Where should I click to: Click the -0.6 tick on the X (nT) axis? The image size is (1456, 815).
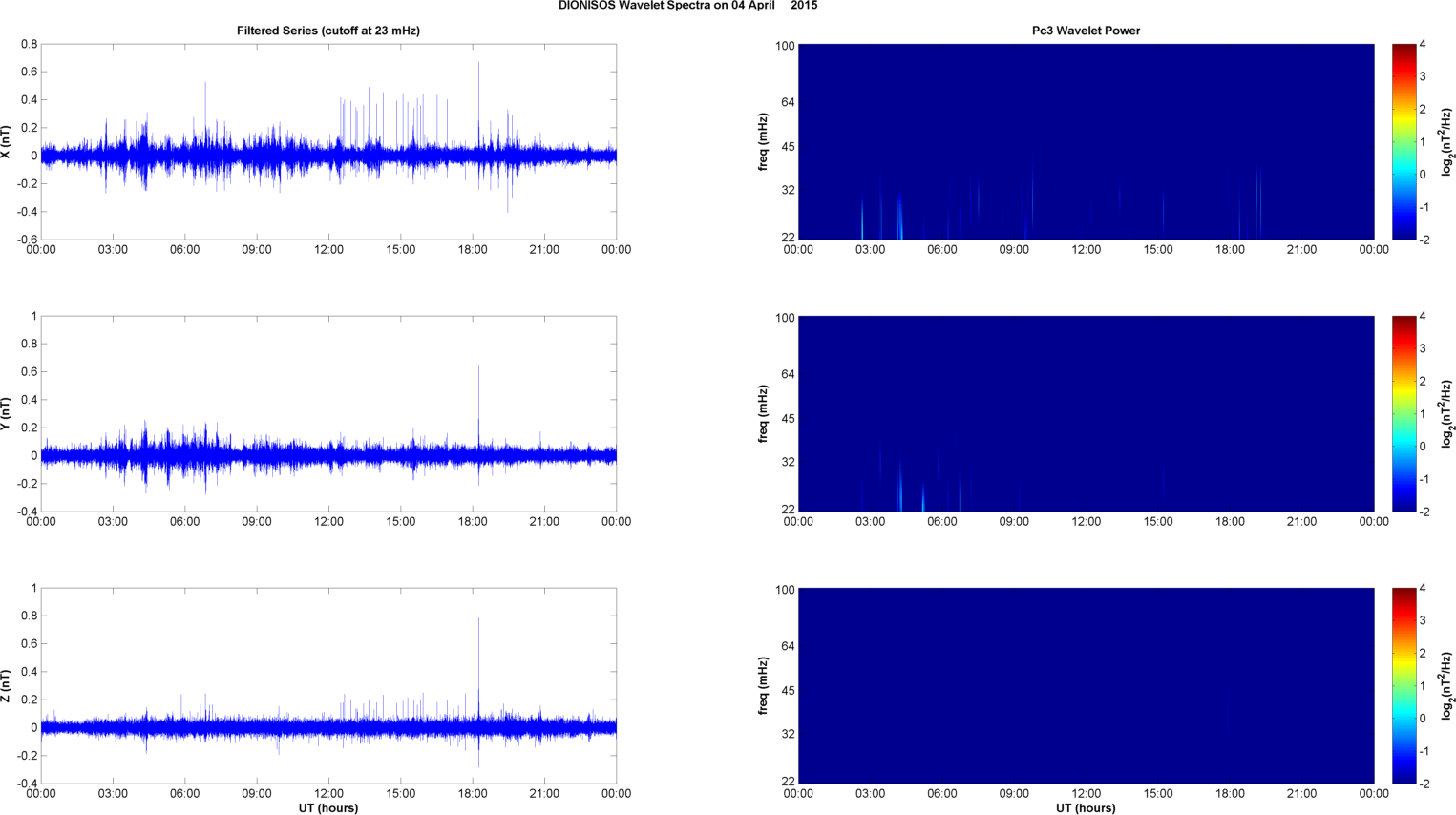[26, 240]
